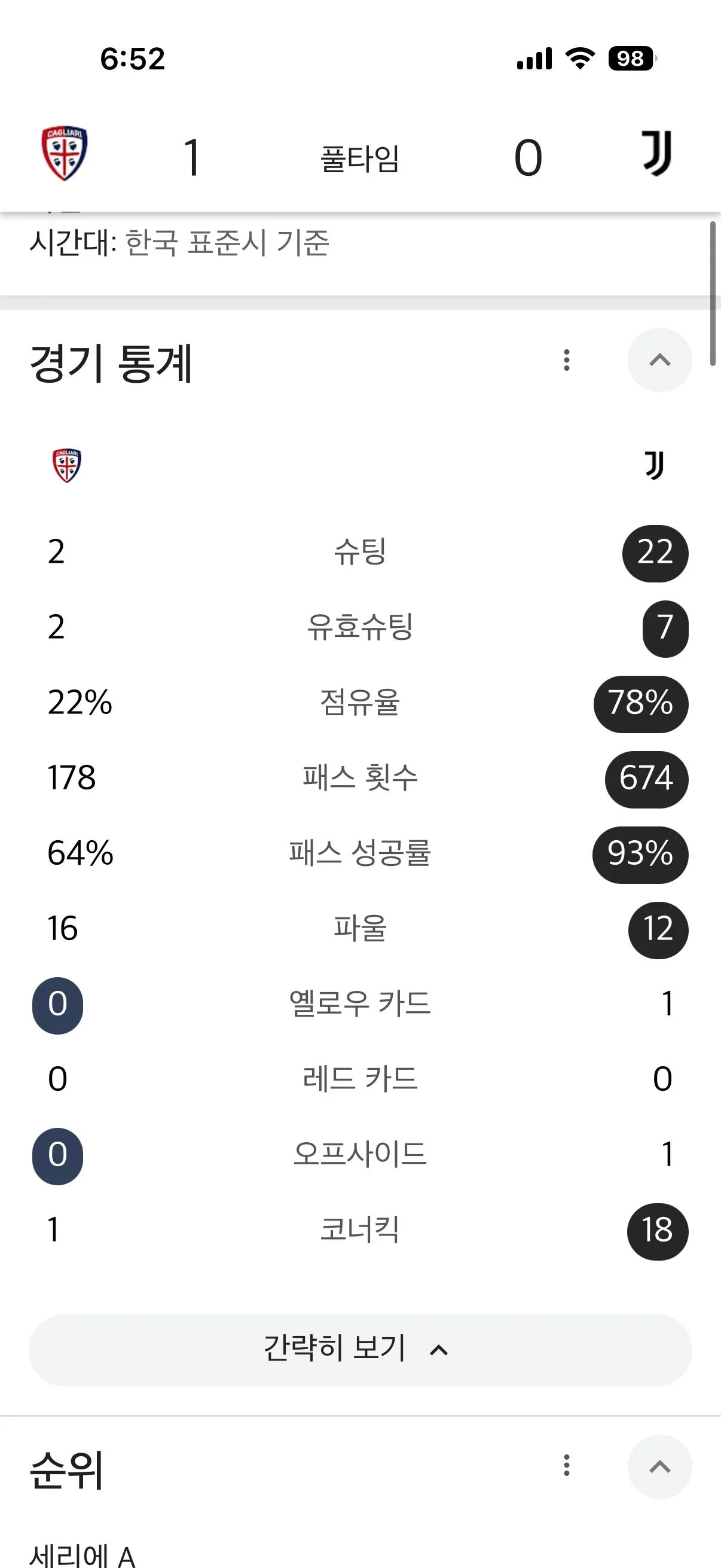This screenshot has height=1568, width=721.
Task: Collapse the 순위 section chevron
Action: 659,1467
